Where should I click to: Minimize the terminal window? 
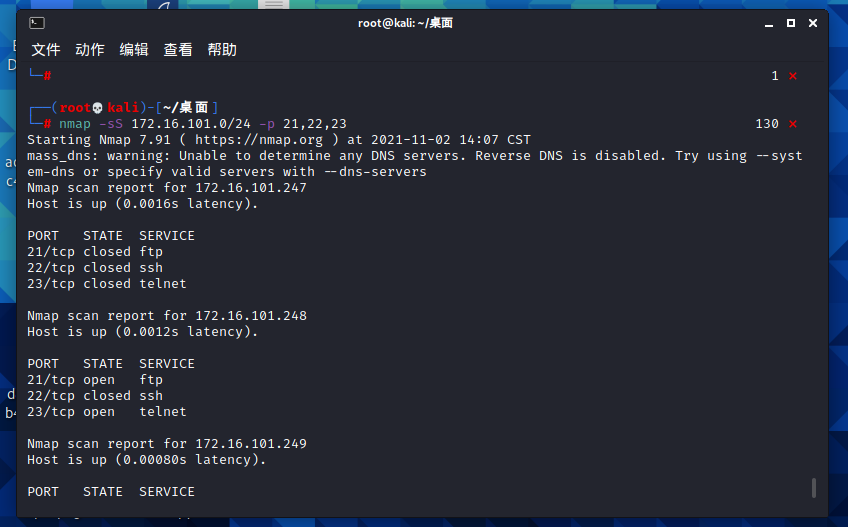pos(768,24)
